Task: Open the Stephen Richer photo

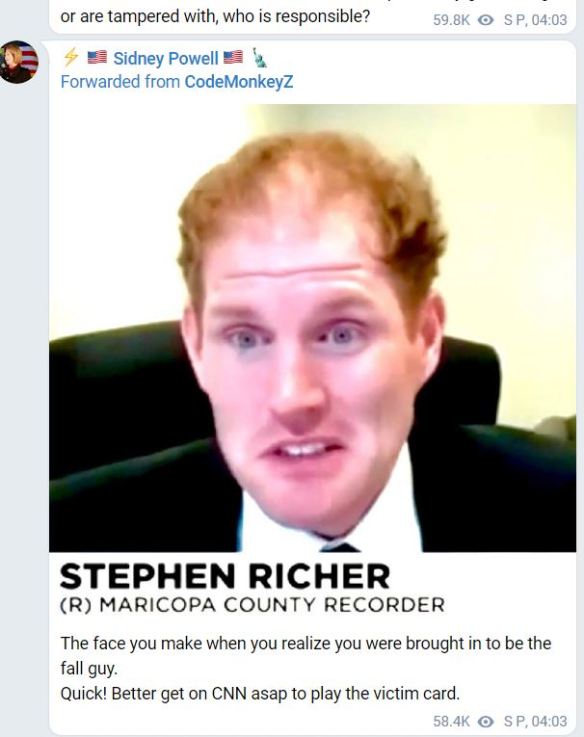Action: point(312,328)
